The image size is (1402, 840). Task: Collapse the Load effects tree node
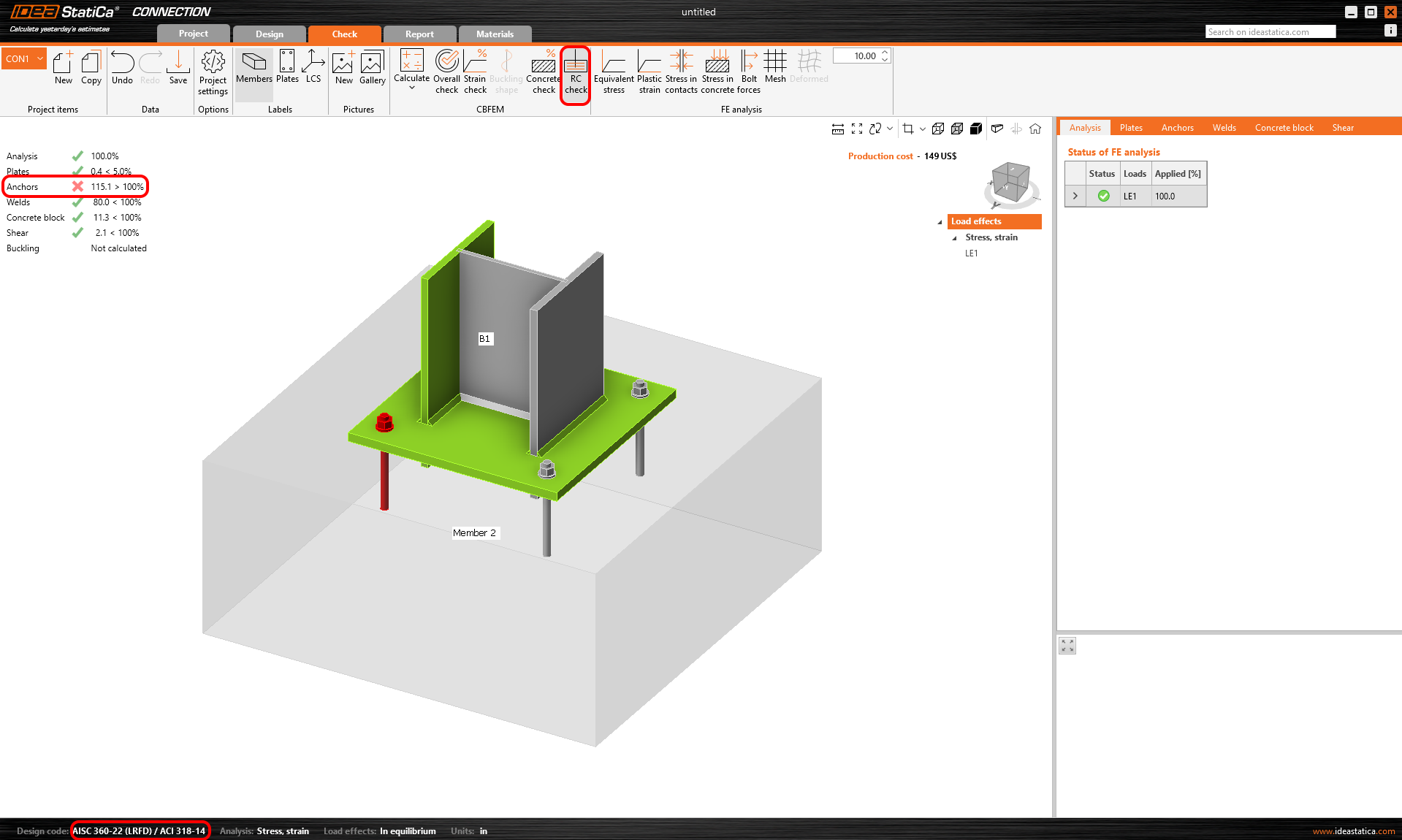(x=940, y=221)
